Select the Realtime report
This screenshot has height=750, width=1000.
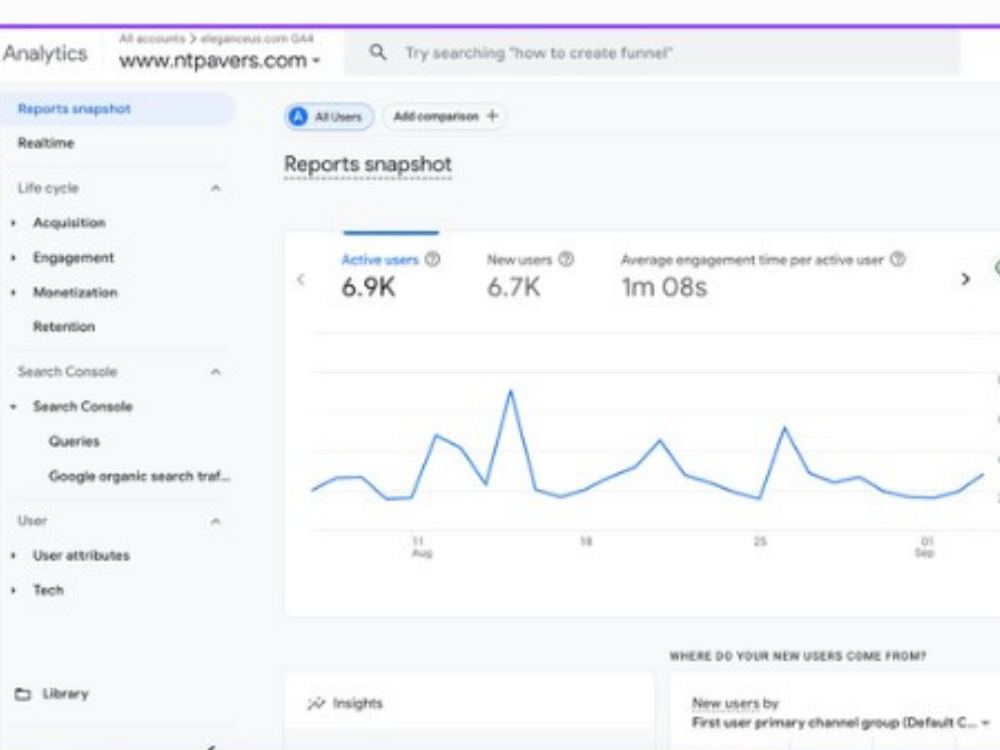click(46, 143)
